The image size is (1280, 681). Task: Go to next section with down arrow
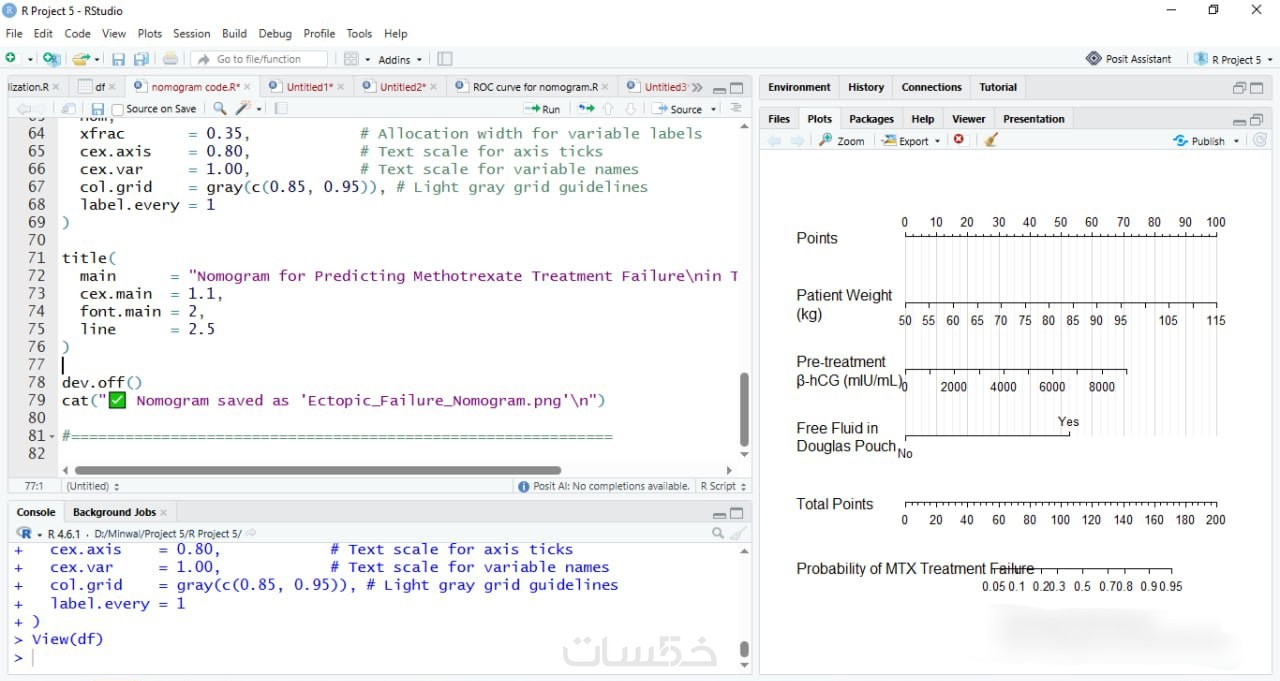630,109
